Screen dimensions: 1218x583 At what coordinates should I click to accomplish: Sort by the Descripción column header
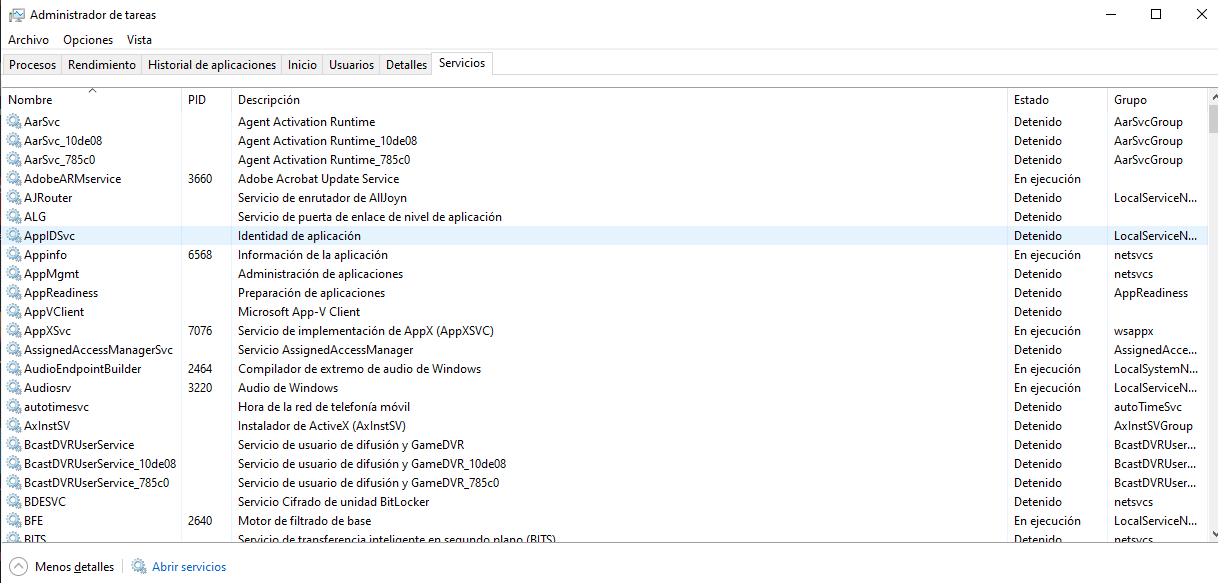pos(619,100)
